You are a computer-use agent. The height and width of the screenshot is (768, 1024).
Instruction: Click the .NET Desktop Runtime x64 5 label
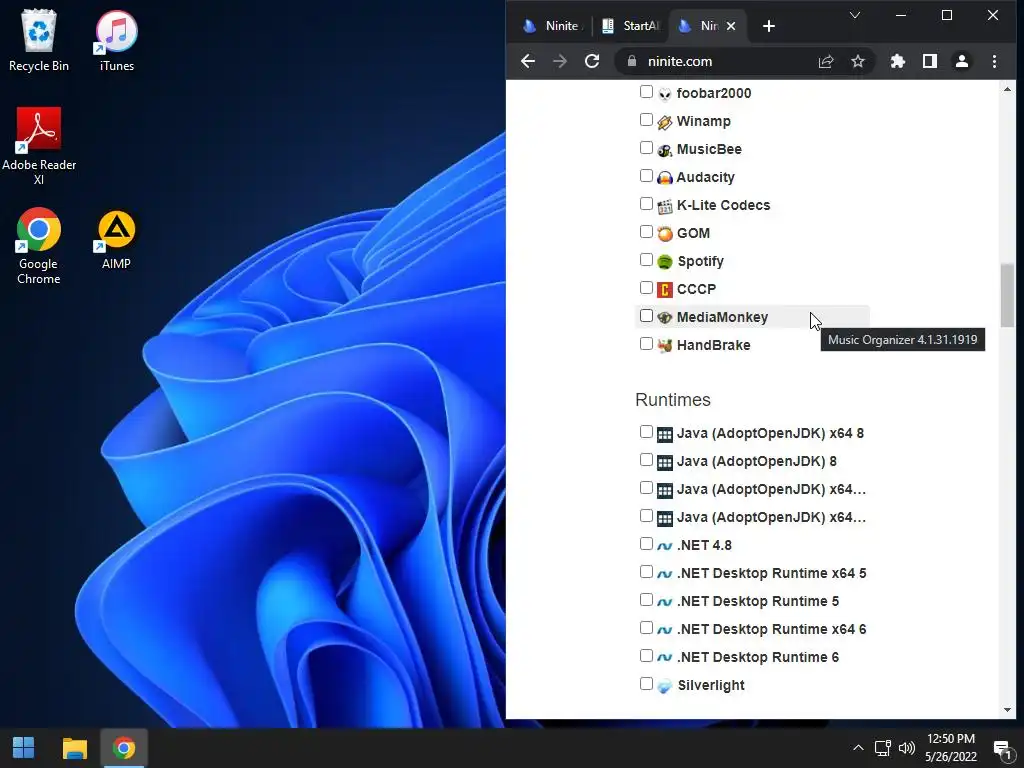[x=771, y=573]
